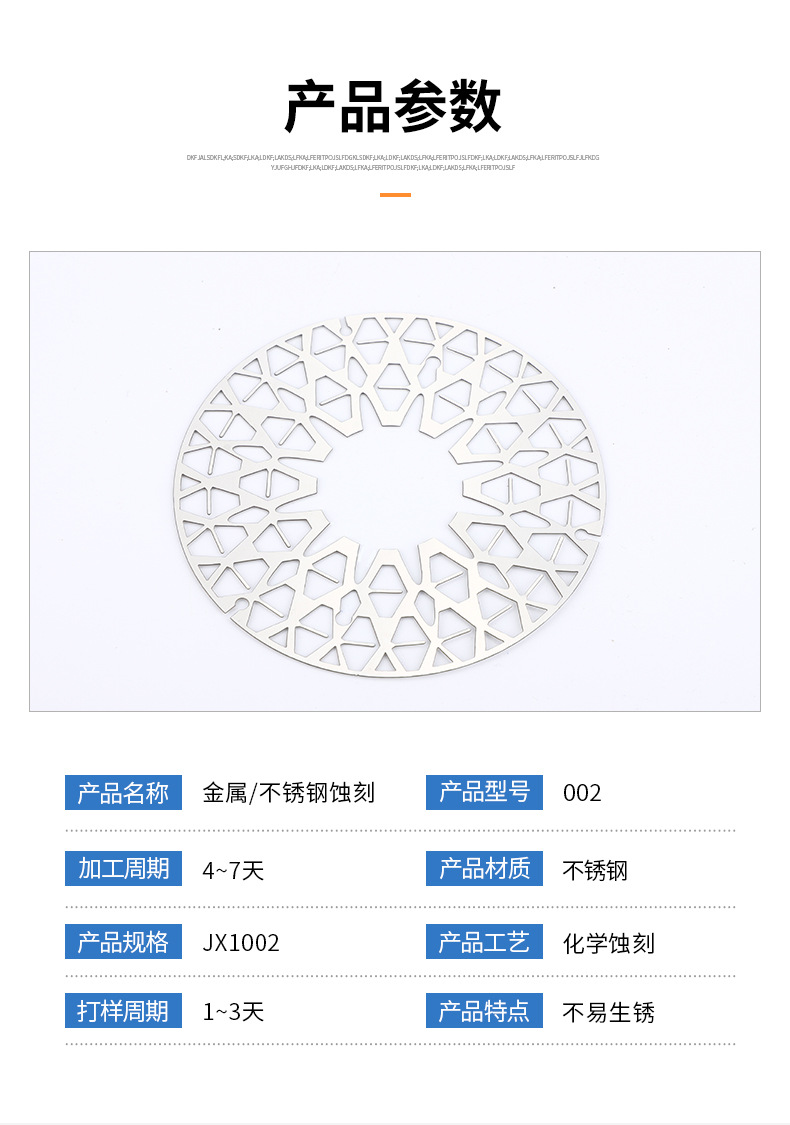Click the 1~3天 sampling time value
790x1125 pixels.
tap(233, 1012)
